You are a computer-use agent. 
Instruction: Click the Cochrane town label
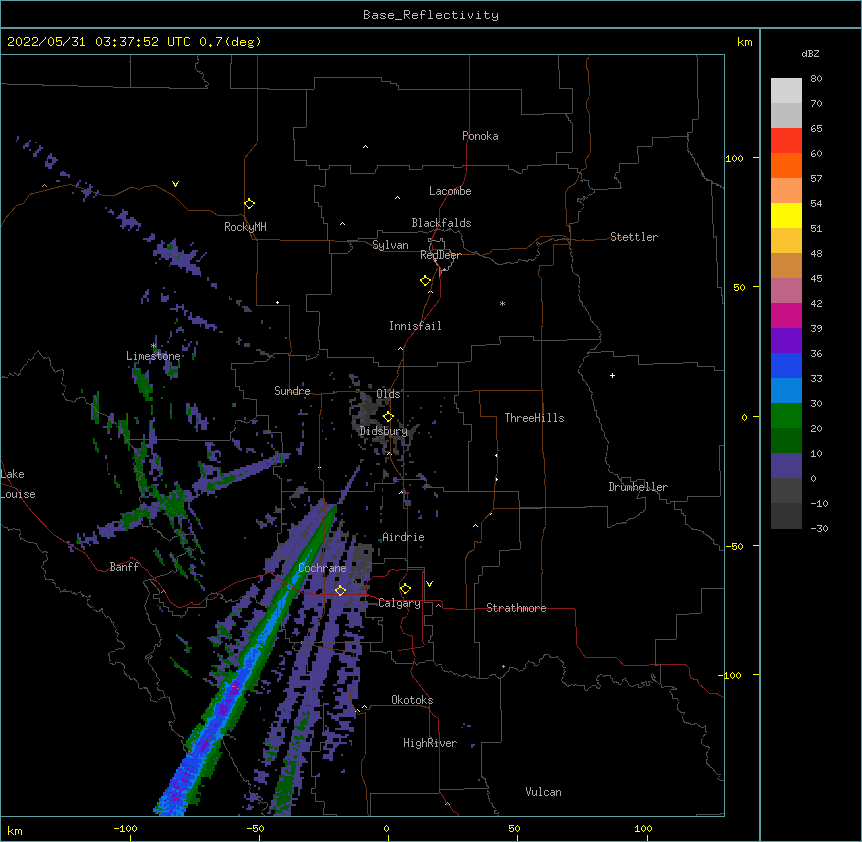(322, 568)
